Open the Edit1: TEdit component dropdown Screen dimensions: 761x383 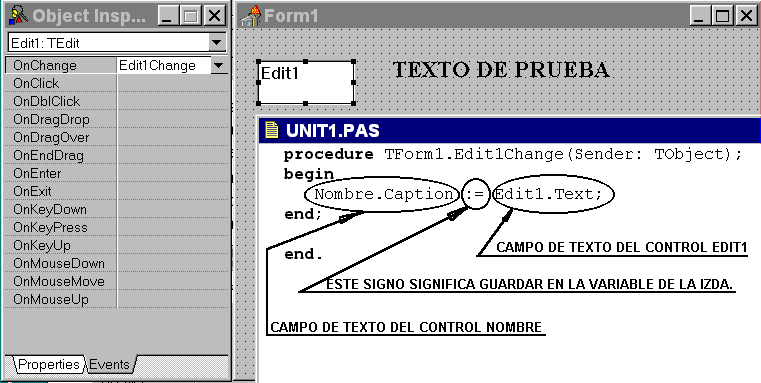coord(216,43)
